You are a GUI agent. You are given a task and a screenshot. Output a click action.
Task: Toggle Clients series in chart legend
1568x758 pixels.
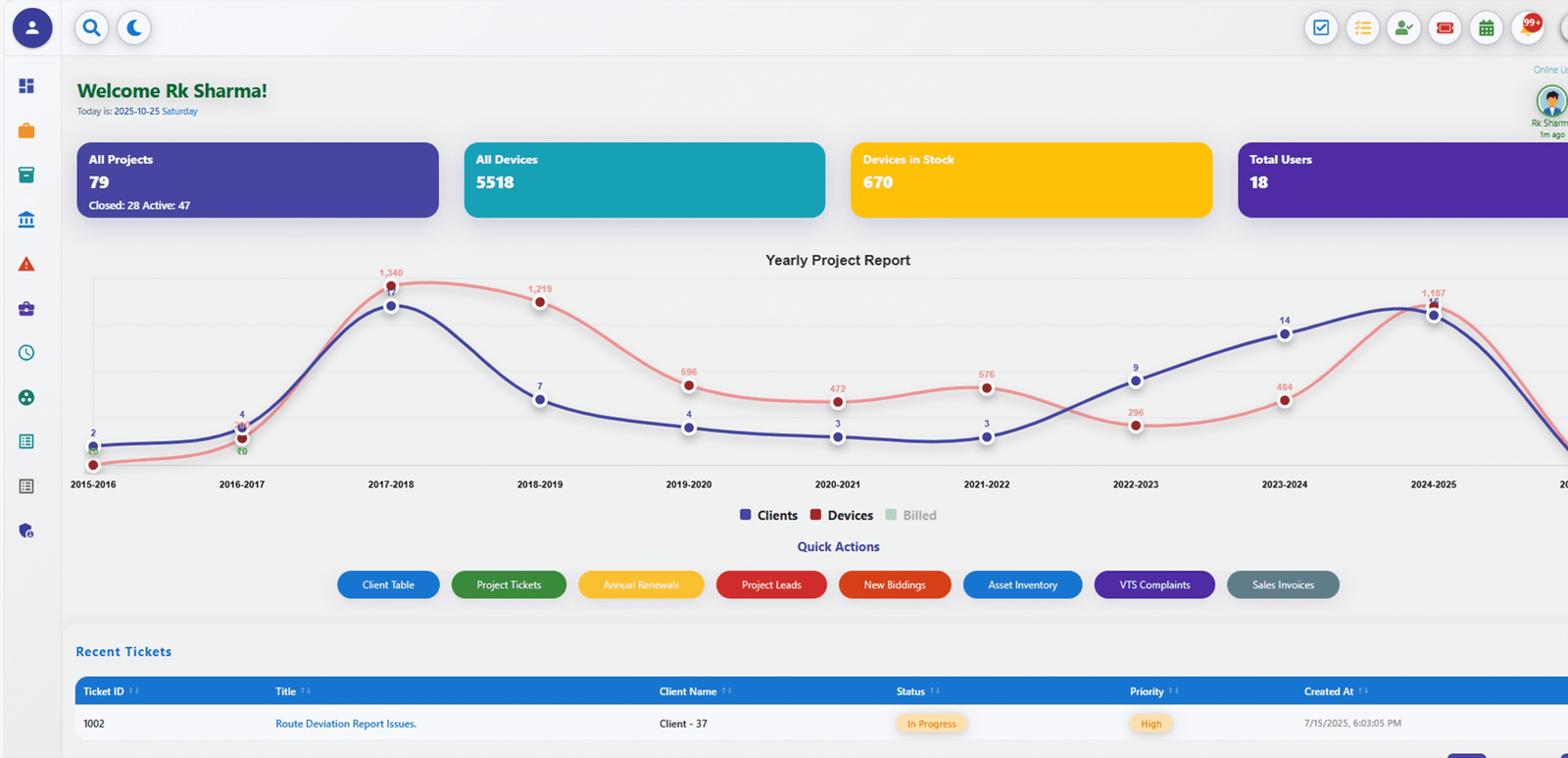point(768,515)
